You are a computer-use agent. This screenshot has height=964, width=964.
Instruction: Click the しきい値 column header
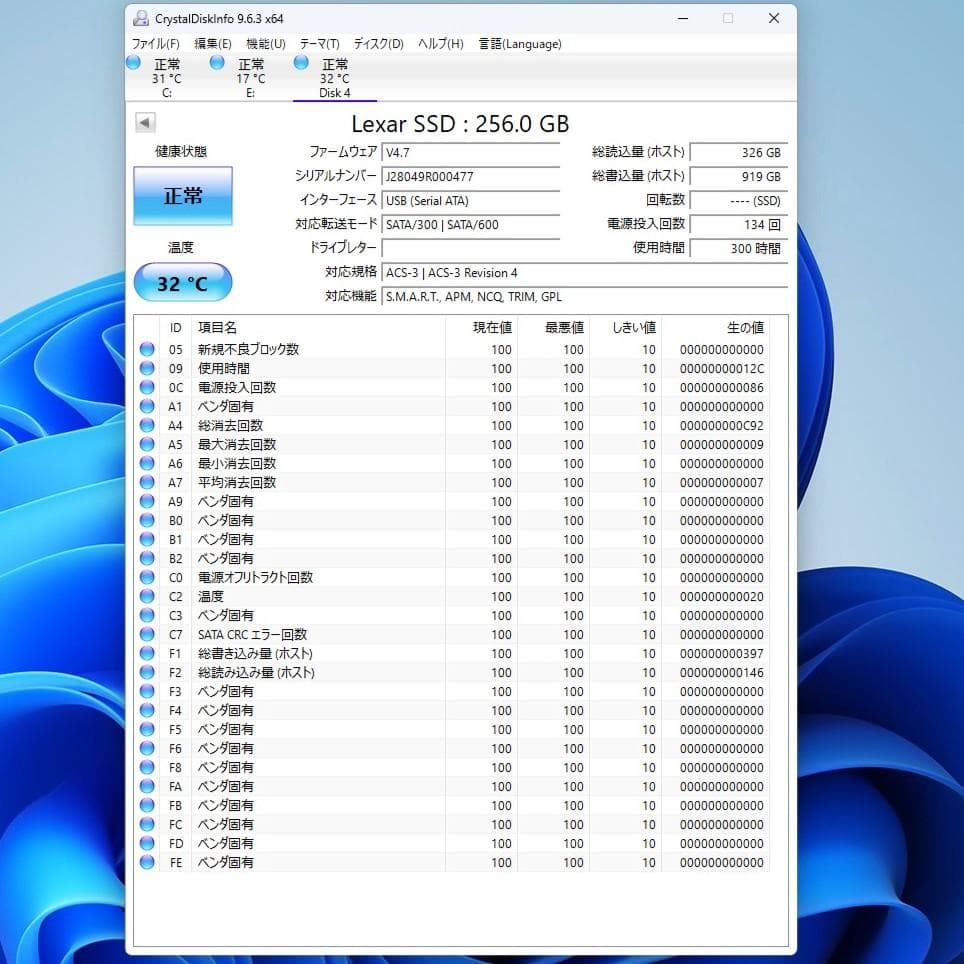pos(625,328)
